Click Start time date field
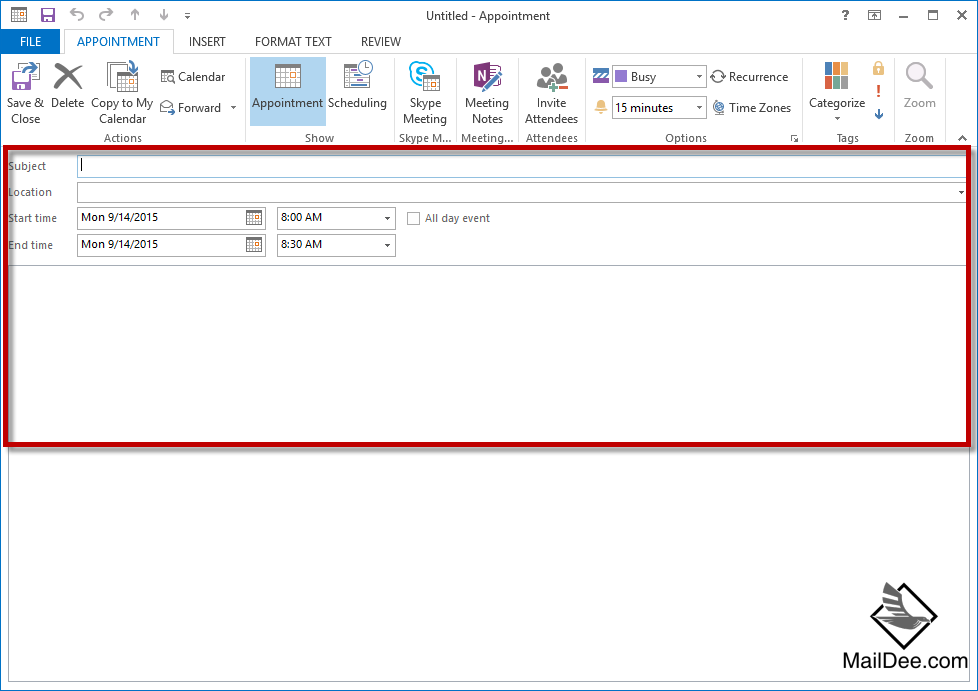The width and height of the screenshot is (978, 691). tap(161, 218)
